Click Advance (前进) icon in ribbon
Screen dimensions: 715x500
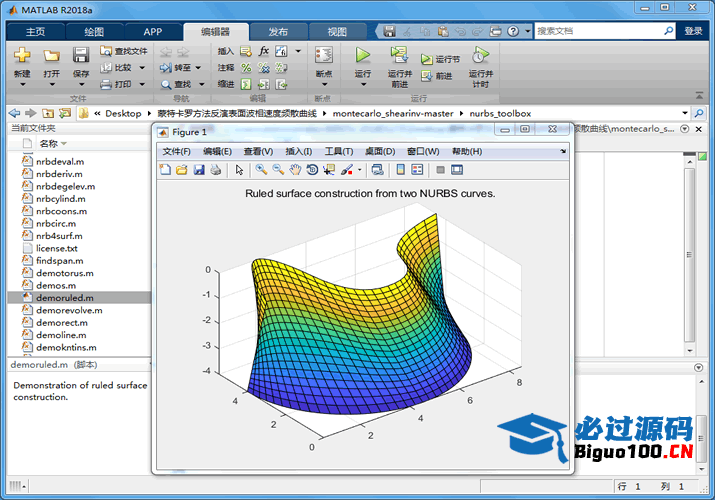pos(426,76)
